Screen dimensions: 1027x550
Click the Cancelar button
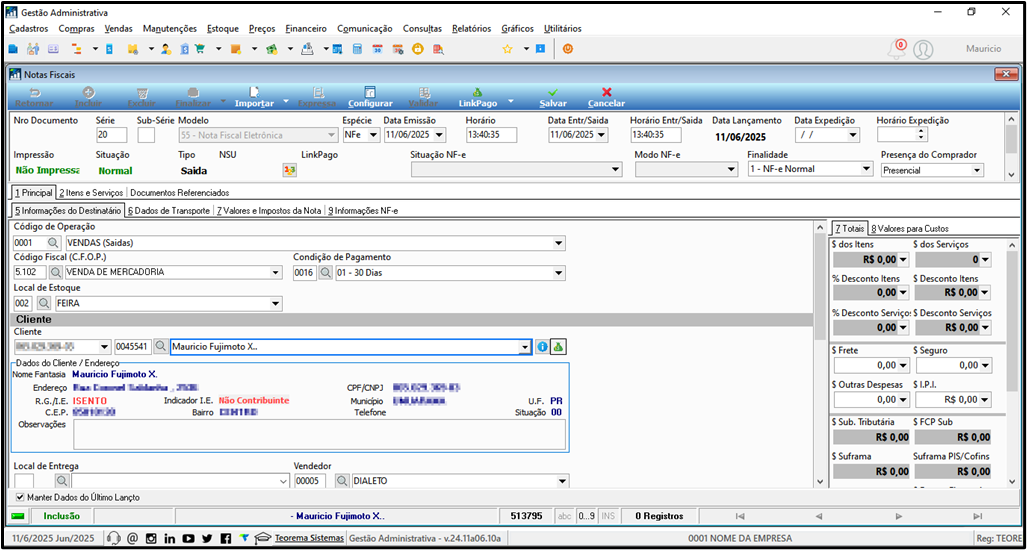click(607, 98)
